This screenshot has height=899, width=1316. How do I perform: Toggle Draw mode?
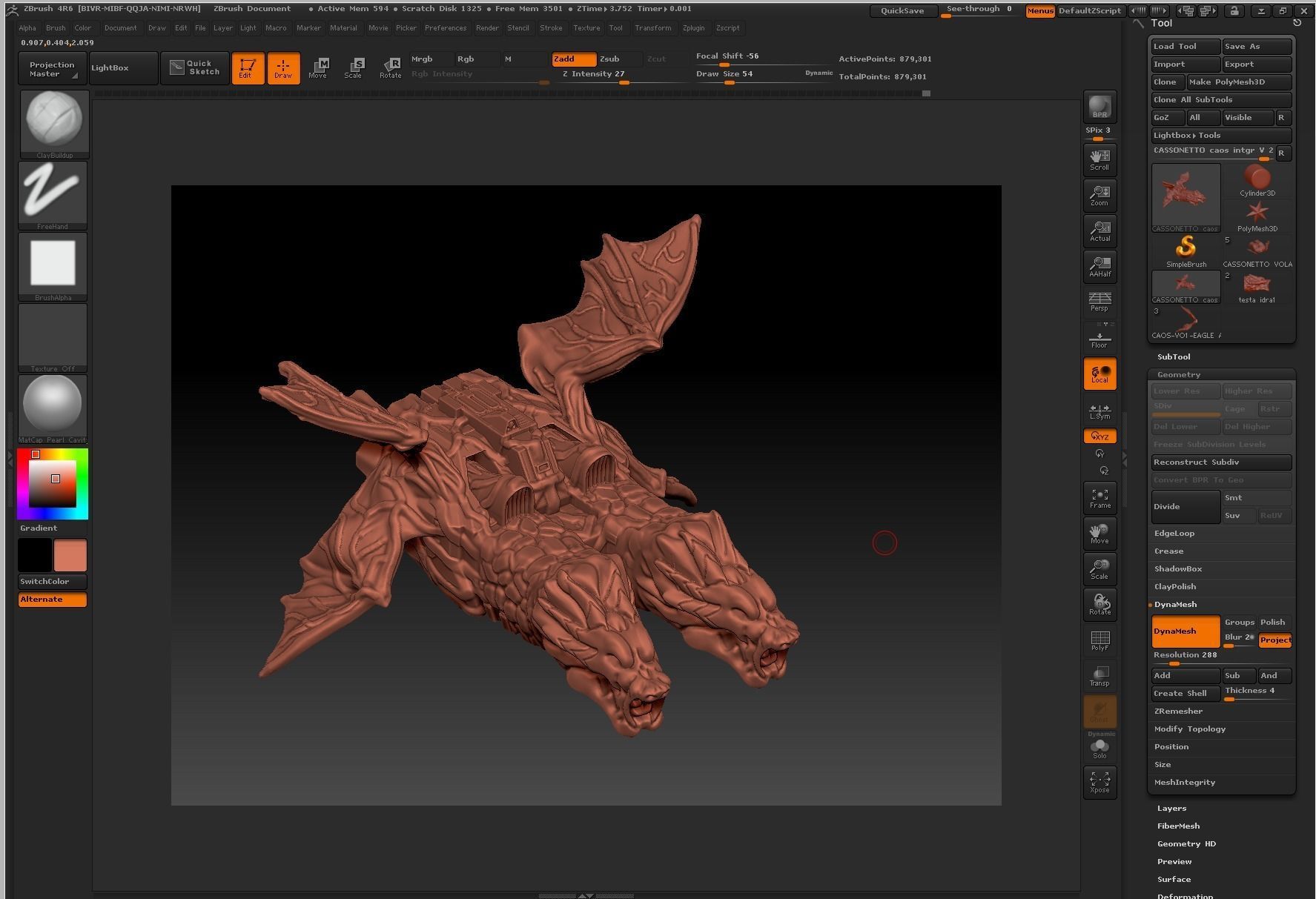point(283,67)
